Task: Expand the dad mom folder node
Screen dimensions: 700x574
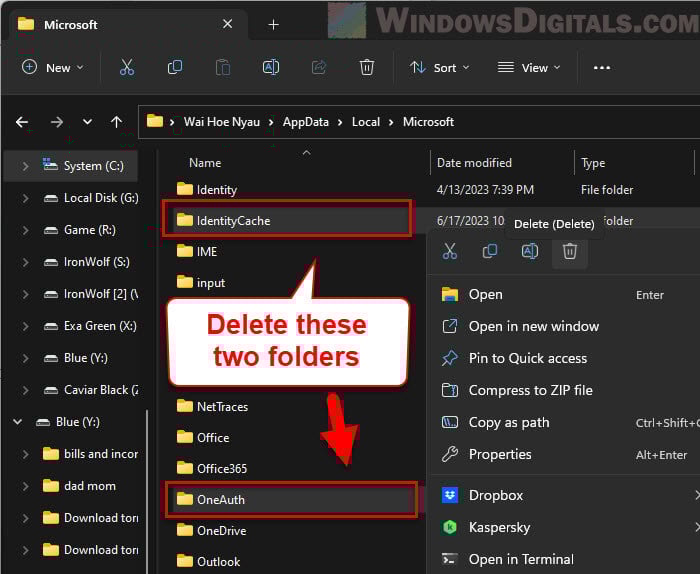Action: 25,486
